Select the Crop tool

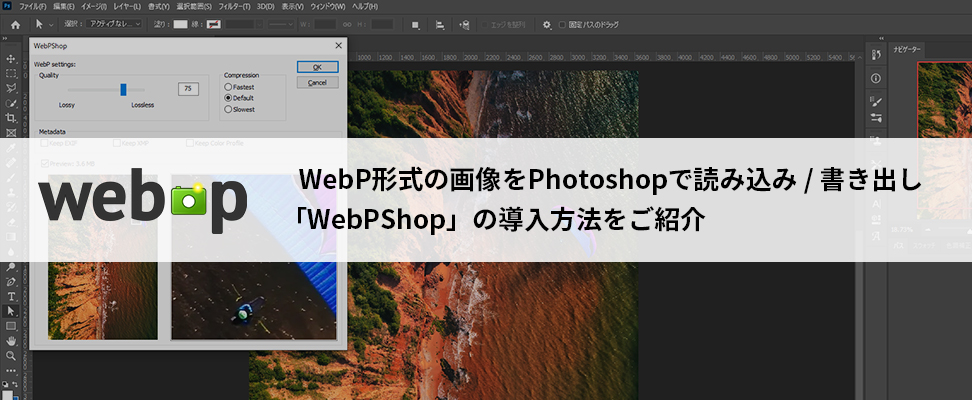pos(11,118)
